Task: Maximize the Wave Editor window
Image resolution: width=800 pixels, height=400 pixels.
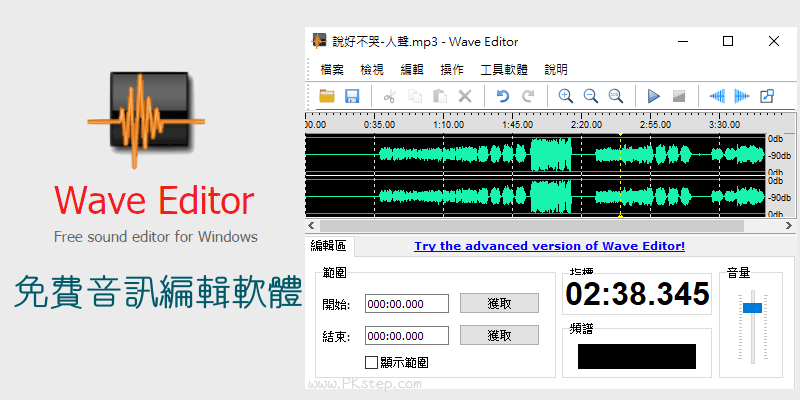Action: (728, 41)
